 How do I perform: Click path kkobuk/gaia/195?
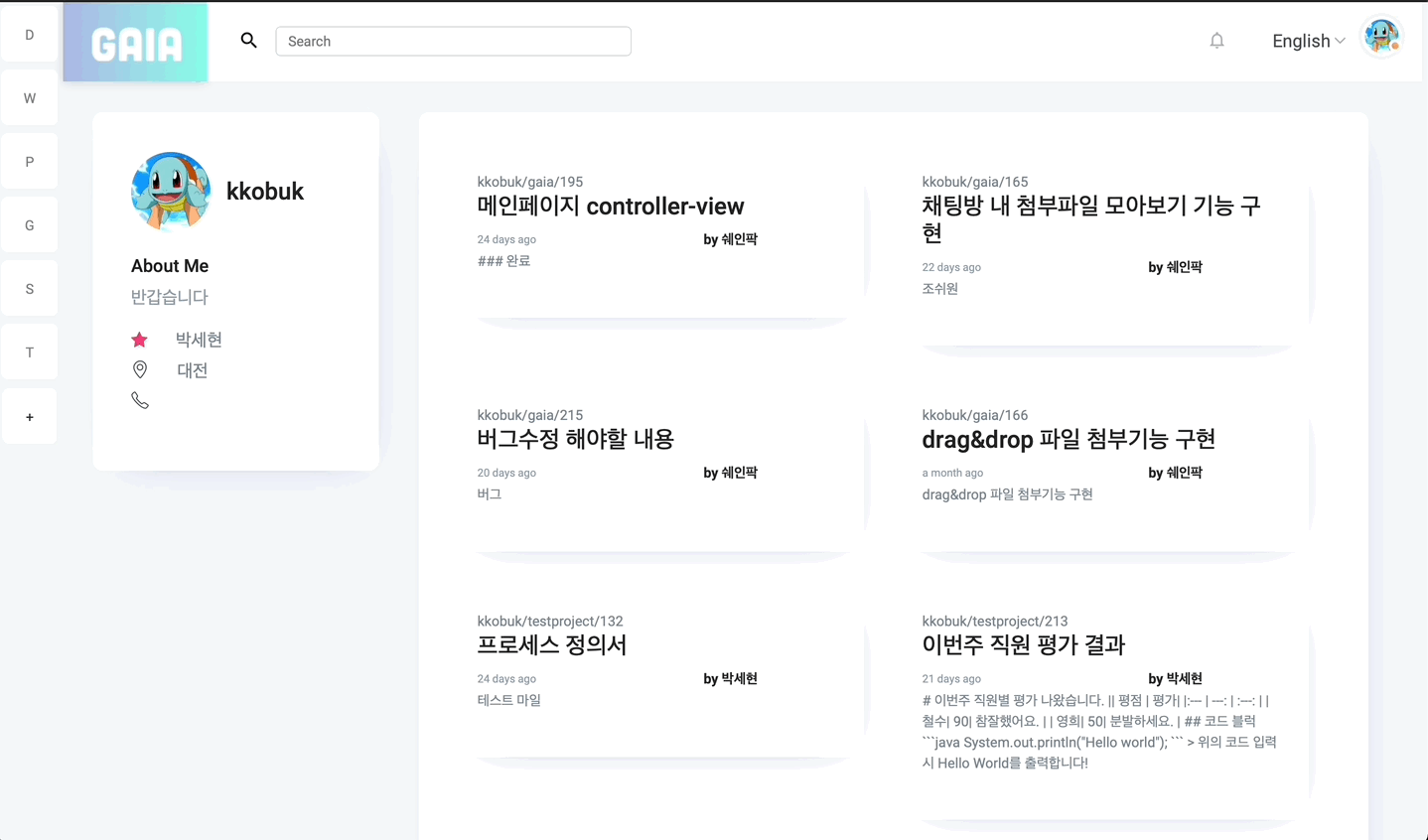click(530, 182)
